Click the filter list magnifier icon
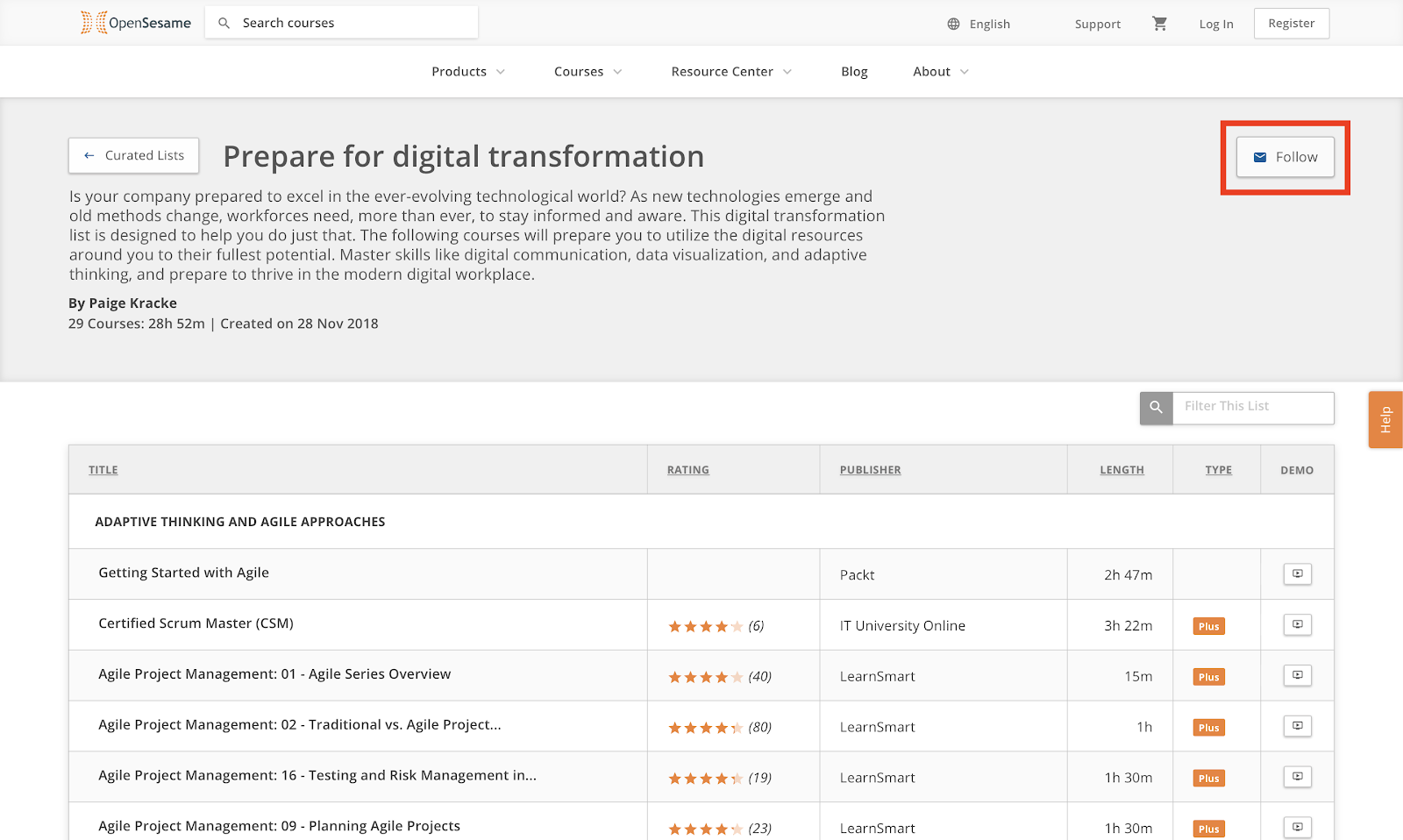The width and height of the screenshot is (1403, 840). pyautogui.click(x=1156, y=408)
